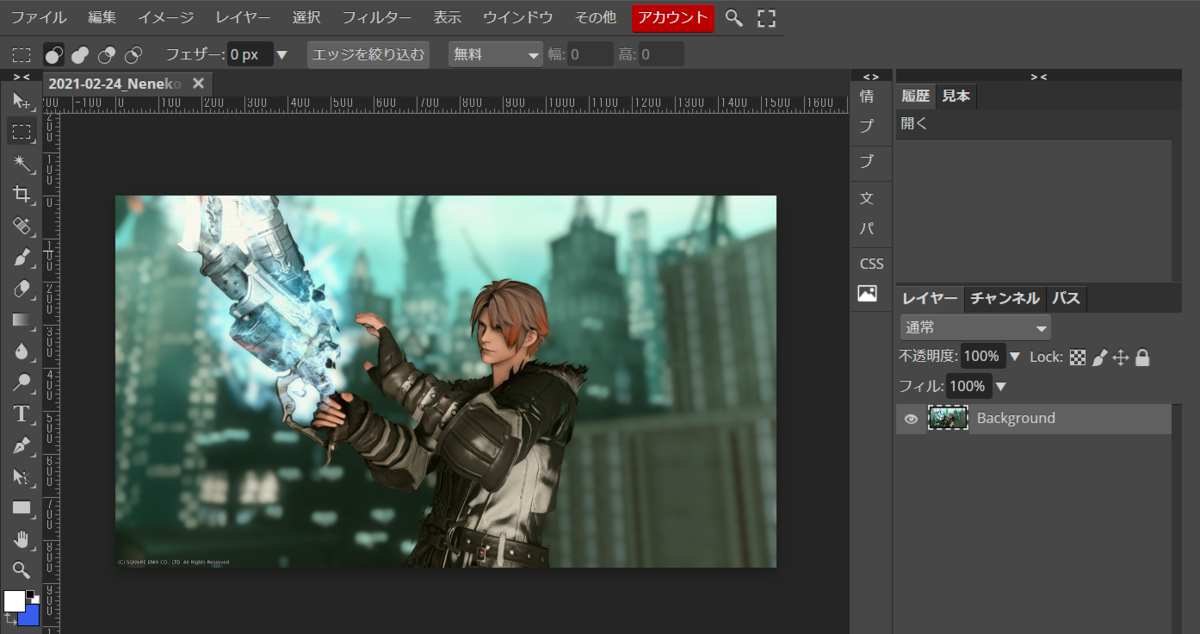Open the フィル fill slider arrow
Viewport: 1200px width, 634px height.
pyautogui.click(x=1001, y=386)
